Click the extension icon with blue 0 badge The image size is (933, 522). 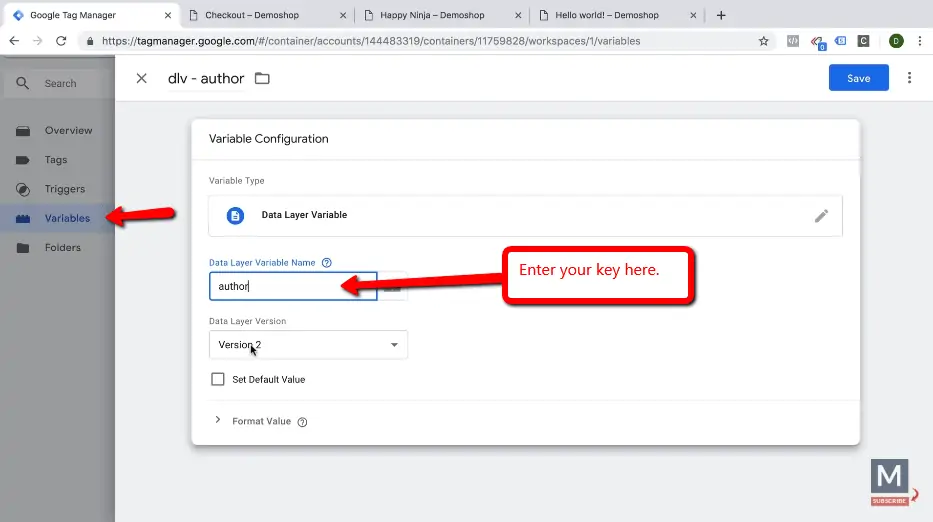click(817, 42)
